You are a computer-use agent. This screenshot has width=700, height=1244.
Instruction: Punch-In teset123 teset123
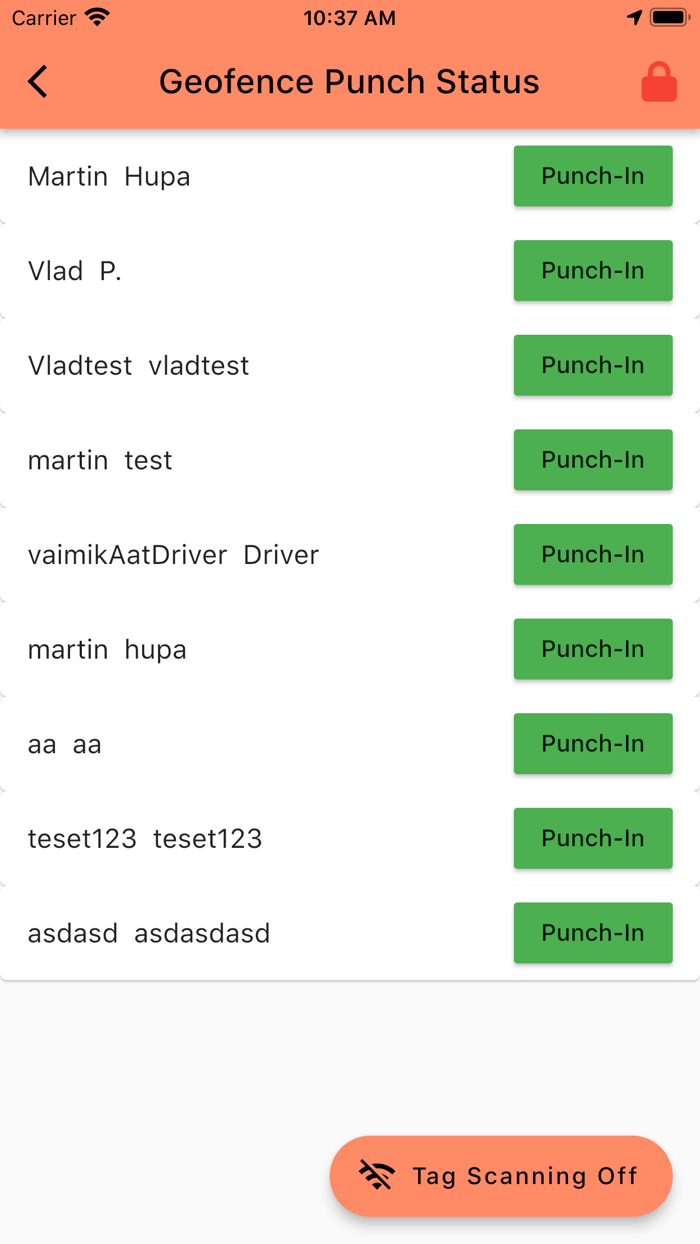[592, 838]
